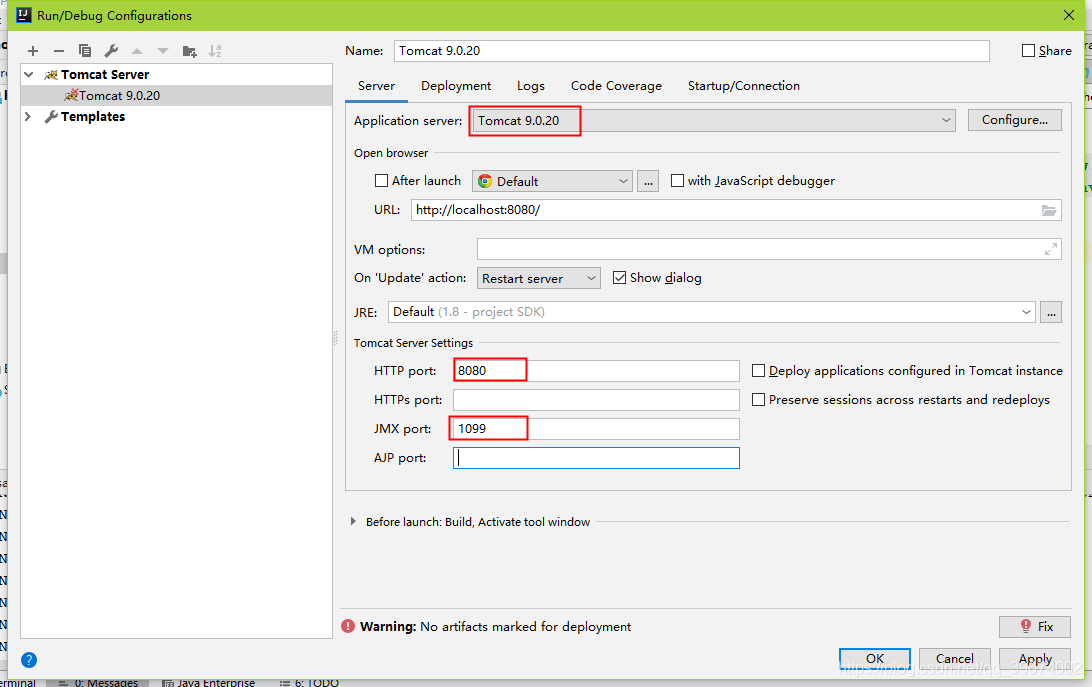Click the AJP port field
Screen dimensions: 1092x687
pyautogui.click(x=596, y=458)
